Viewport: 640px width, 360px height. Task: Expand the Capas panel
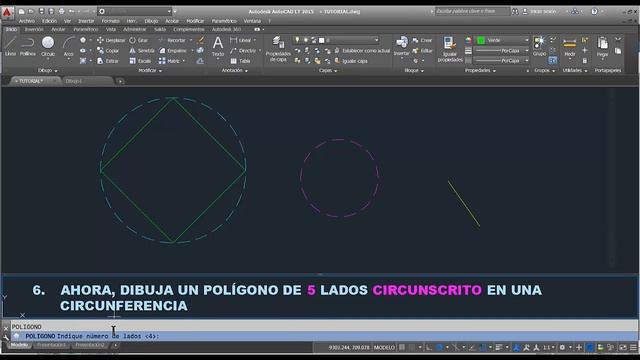[328, 71]
